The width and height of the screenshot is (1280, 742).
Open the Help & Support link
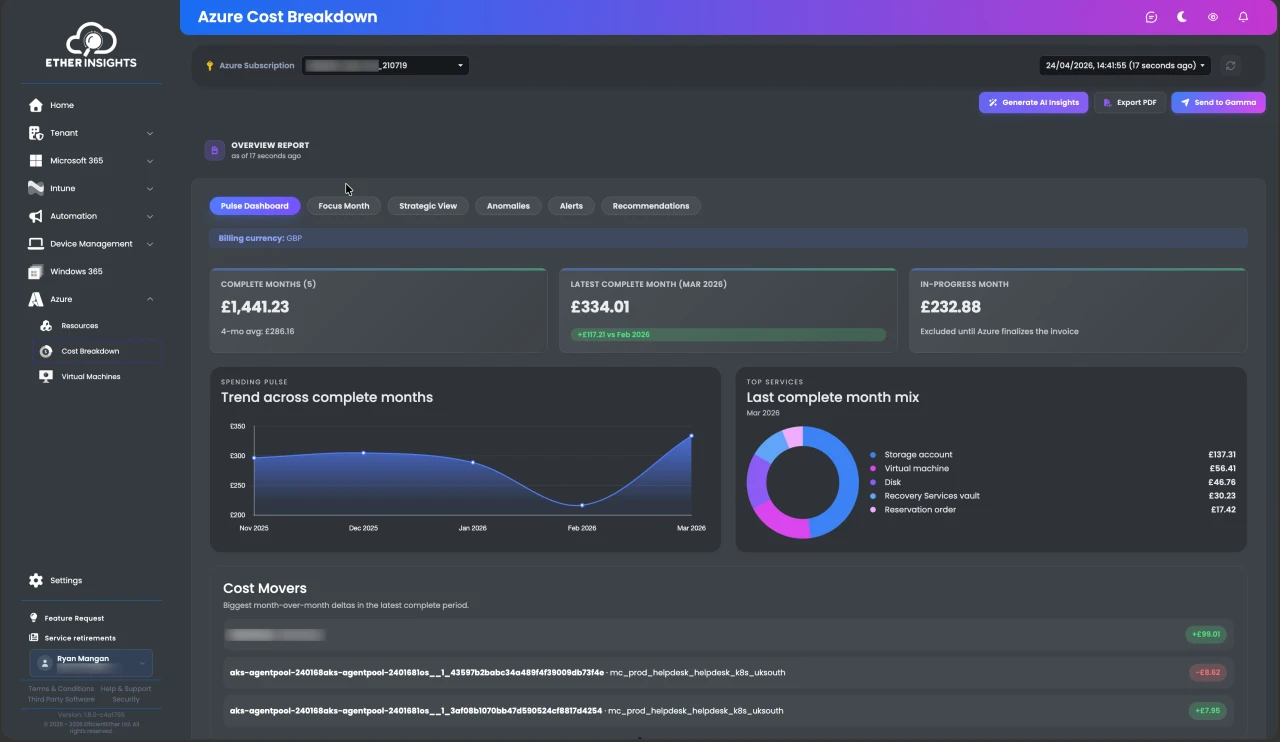click(x=126, y=689)
